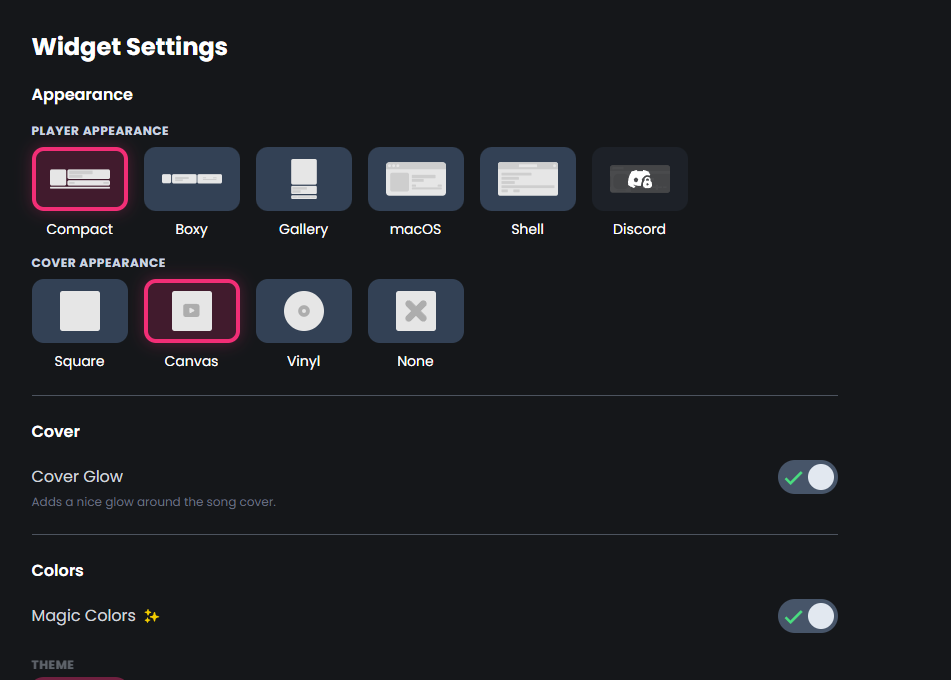The width and height of the screenshot is (951, 680).
Task: Click the Cover Glow description text
Action: [153, 502]
